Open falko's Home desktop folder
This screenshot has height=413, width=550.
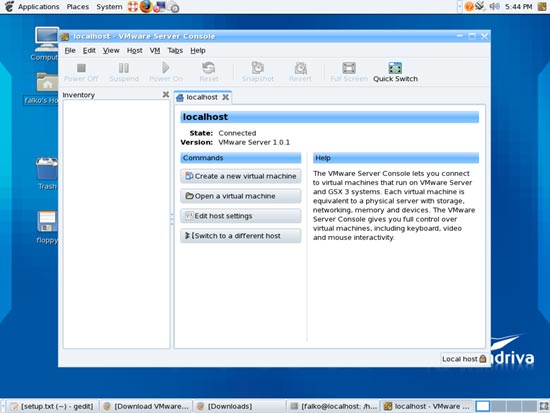coord(41,88)
